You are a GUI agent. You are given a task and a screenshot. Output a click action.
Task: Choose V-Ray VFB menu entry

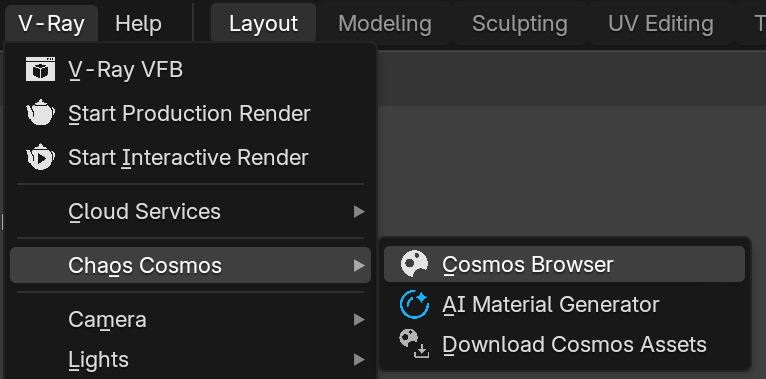click(x=191, y=69)
